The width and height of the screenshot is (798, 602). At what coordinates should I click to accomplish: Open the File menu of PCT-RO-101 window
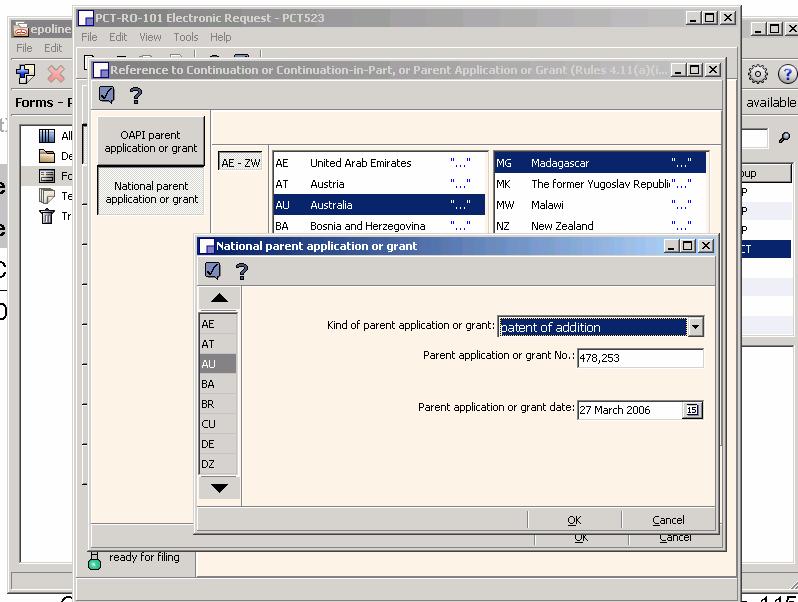point(89,37)
